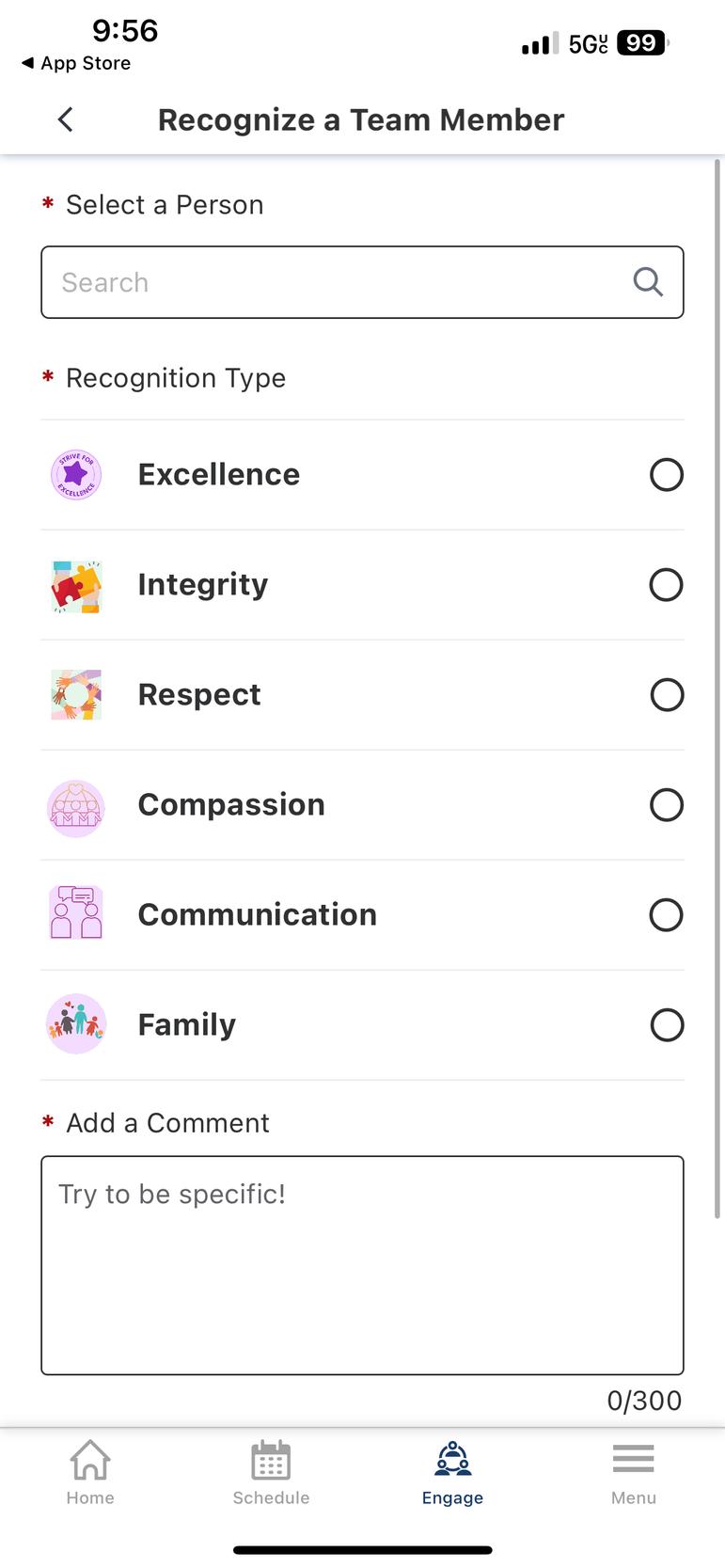Select the Integrity radio button
Viewport: 725px width, 1568px height.
pyautogui.click(x=666, y=585)
